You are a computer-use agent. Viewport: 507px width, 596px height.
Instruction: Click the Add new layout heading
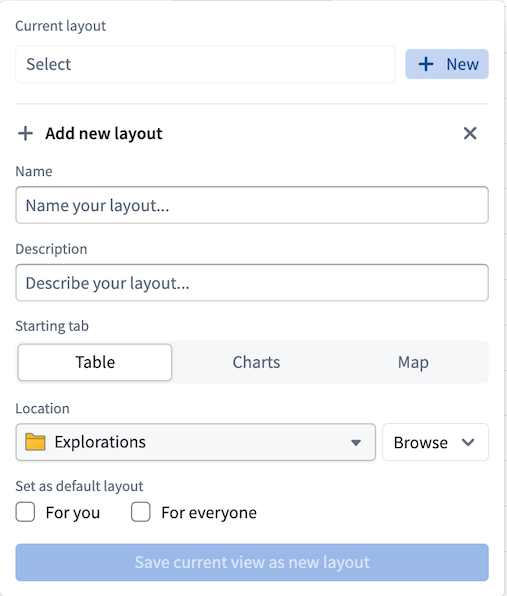pos(104,134)
